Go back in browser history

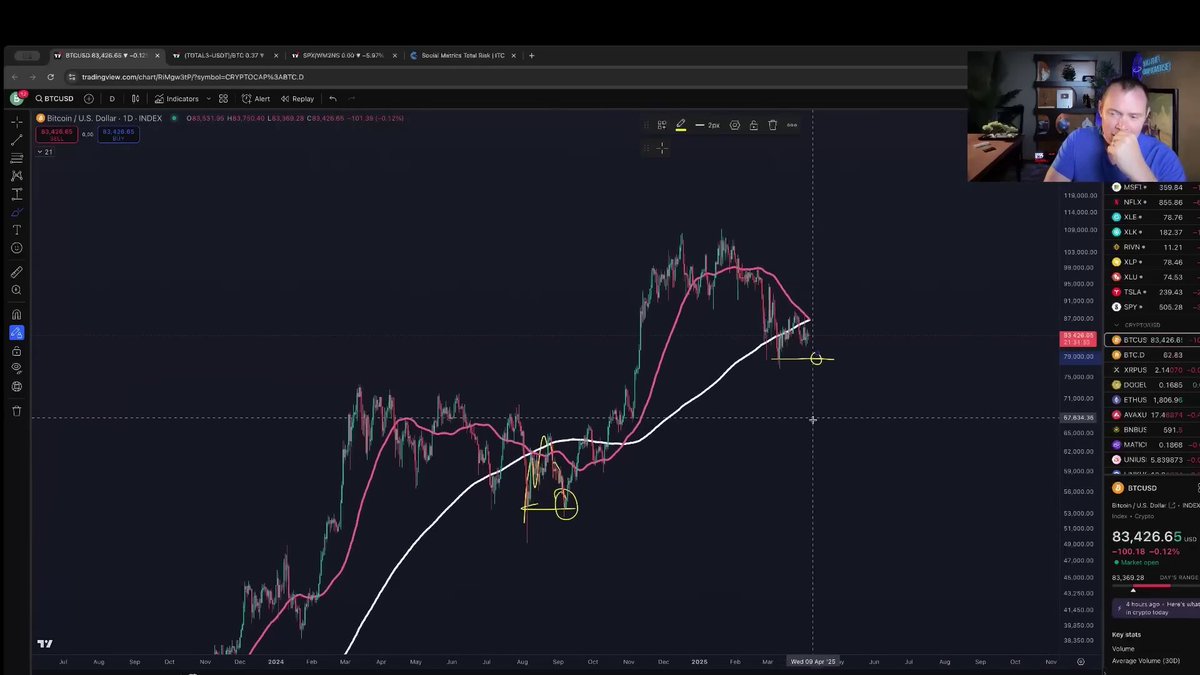(x=15, y=77)
